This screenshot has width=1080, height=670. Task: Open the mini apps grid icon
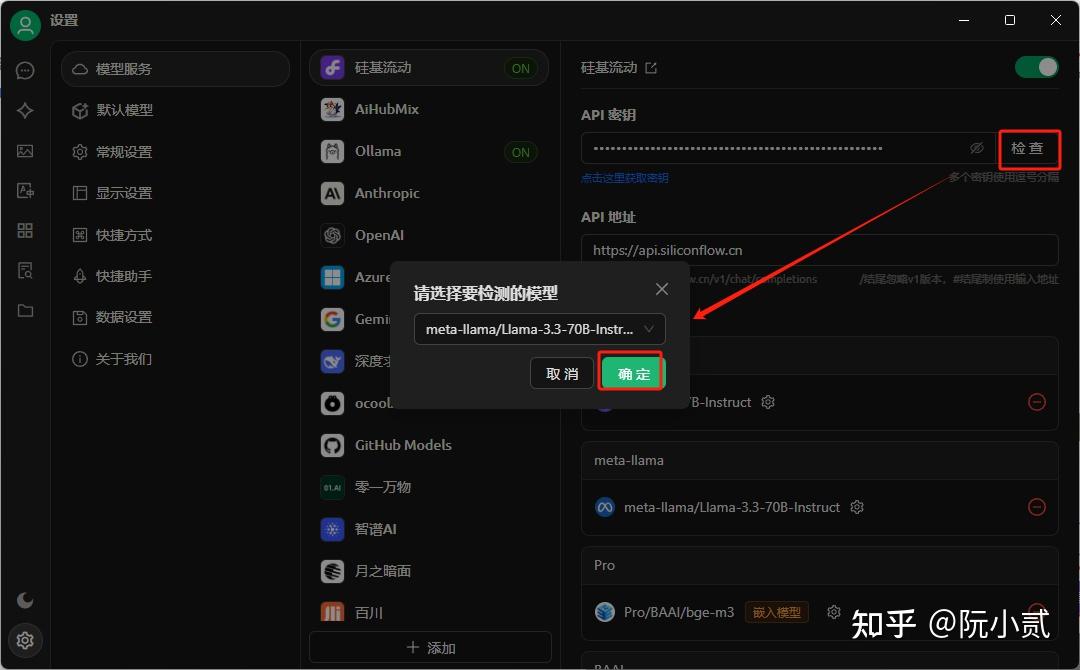point(25,231)
